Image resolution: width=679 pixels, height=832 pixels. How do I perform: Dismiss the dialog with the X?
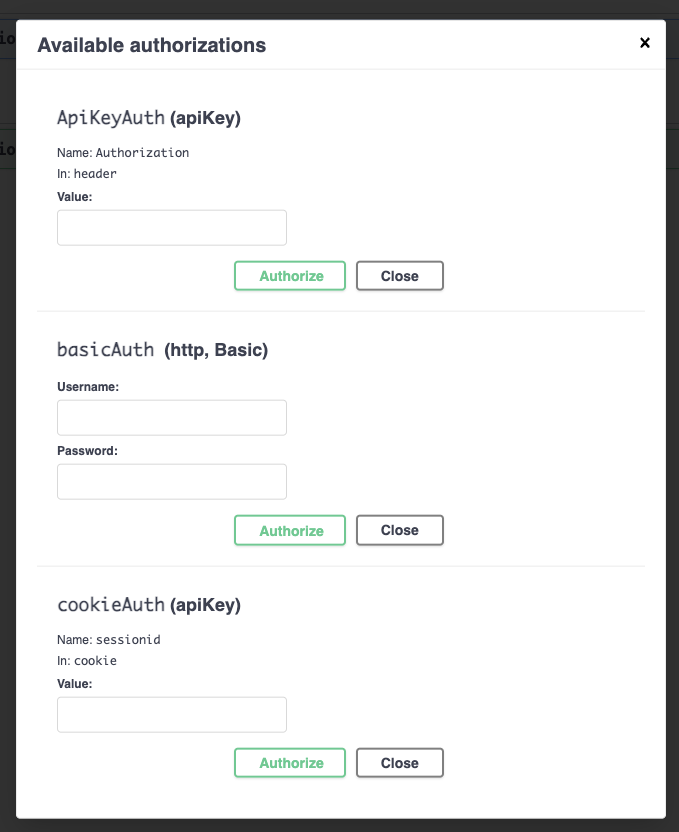pyautogui.click(x=645, y=43)
